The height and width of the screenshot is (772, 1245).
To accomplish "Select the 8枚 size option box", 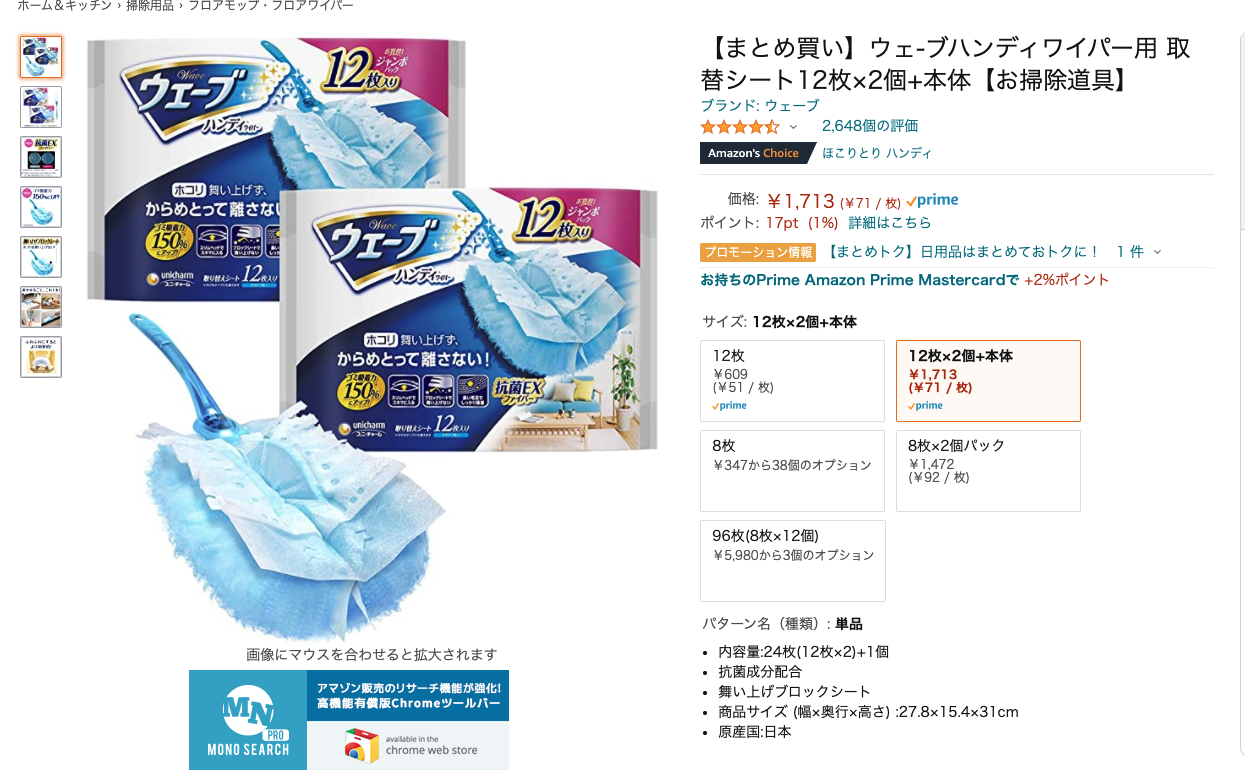I will (x=793, y=471).
